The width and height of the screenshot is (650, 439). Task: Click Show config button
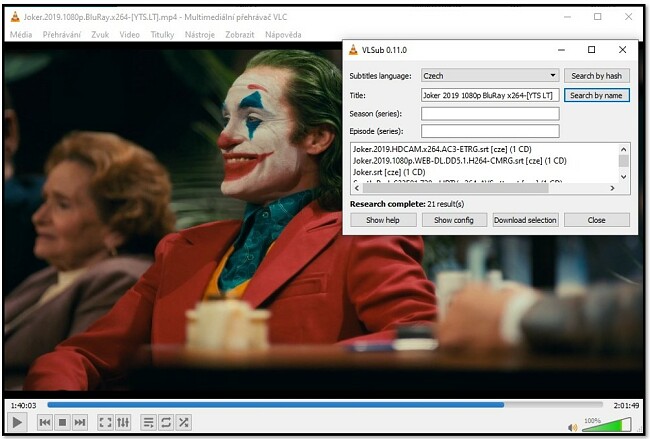click(454, 220)
